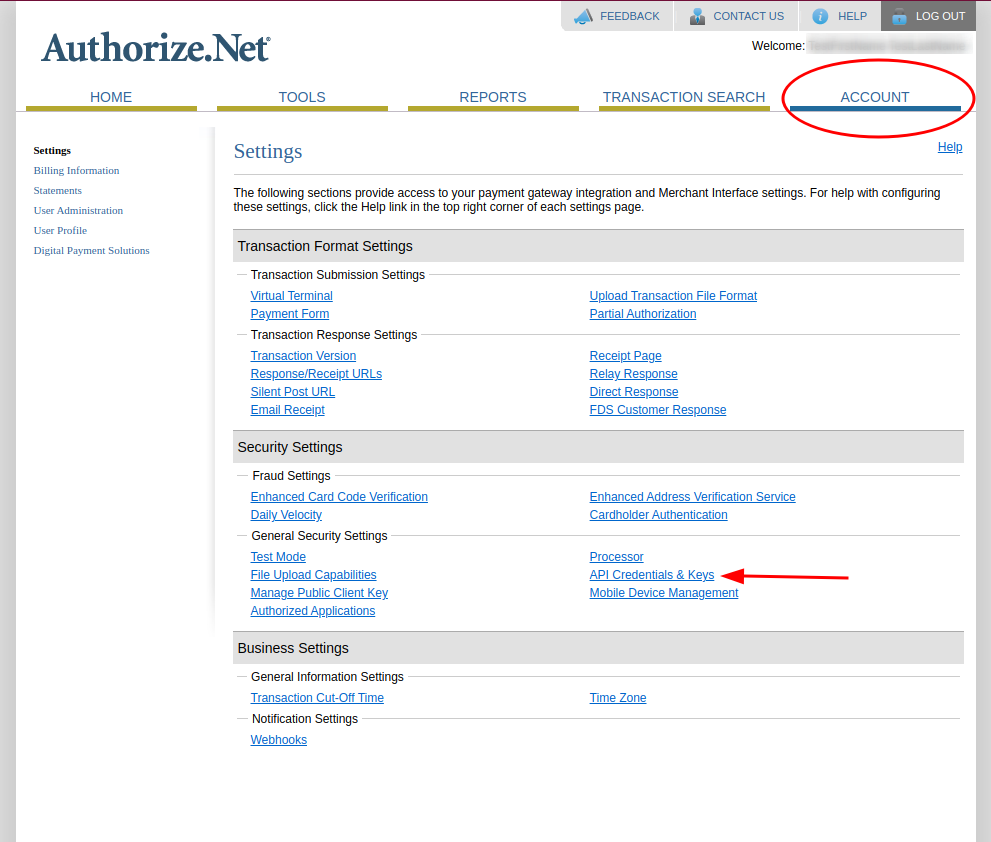
Task: Click the General Information Settings label
Action: 327,677
